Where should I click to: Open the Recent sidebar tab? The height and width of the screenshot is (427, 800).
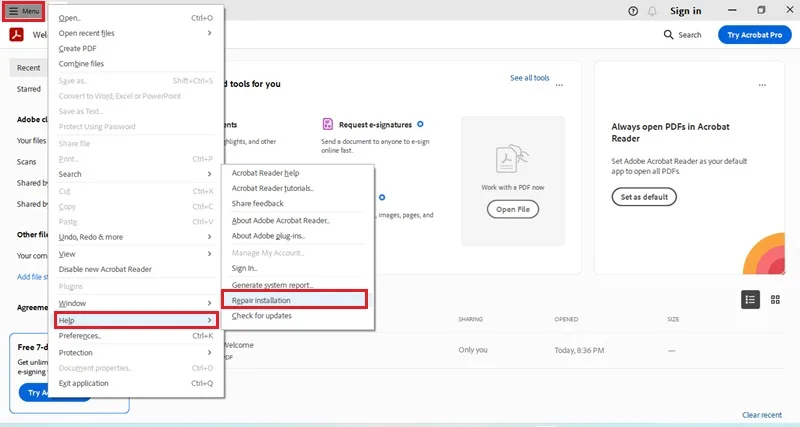coord(28,68)
